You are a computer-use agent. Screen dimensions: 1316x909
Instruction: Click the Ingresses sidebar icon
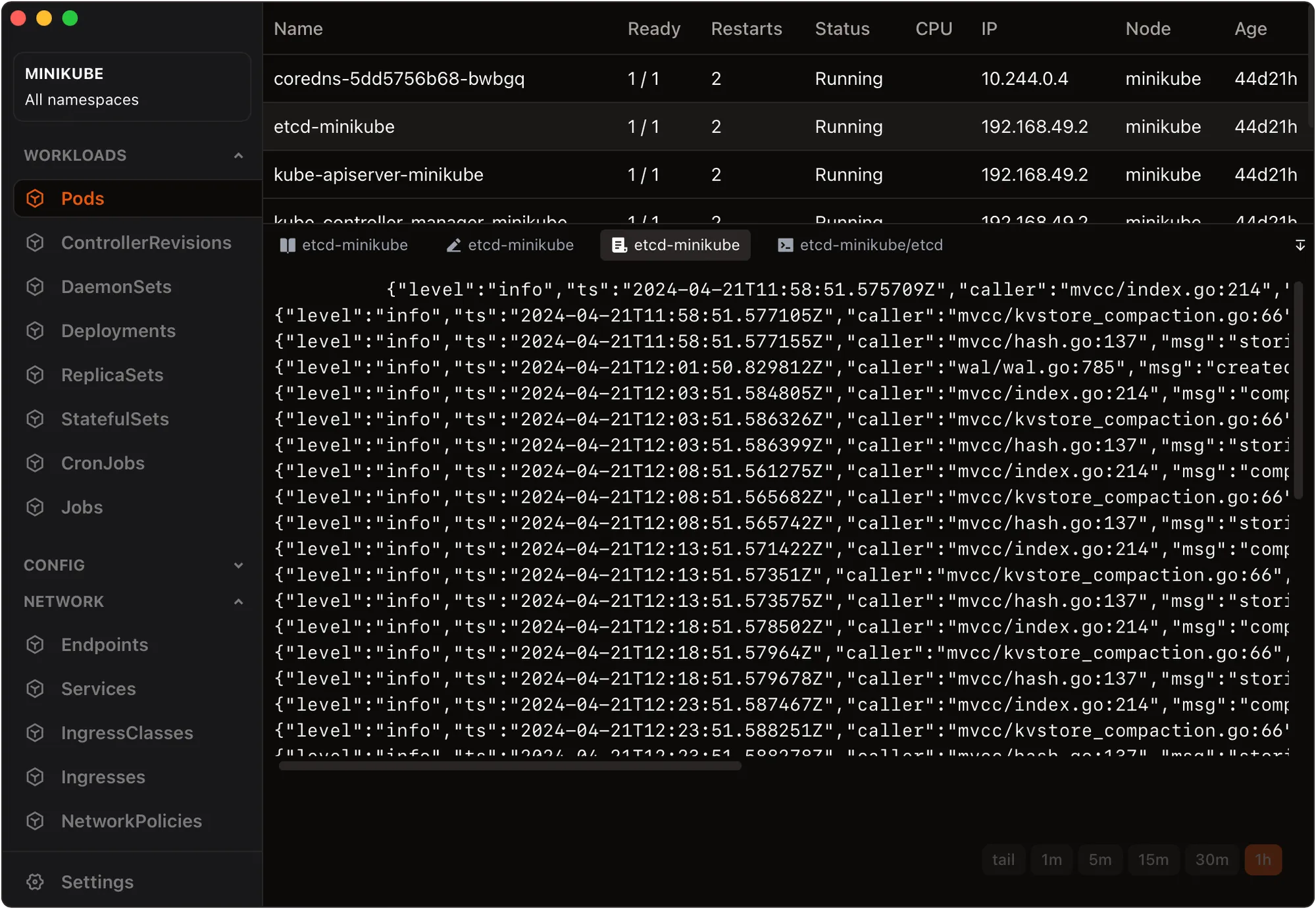35,777
